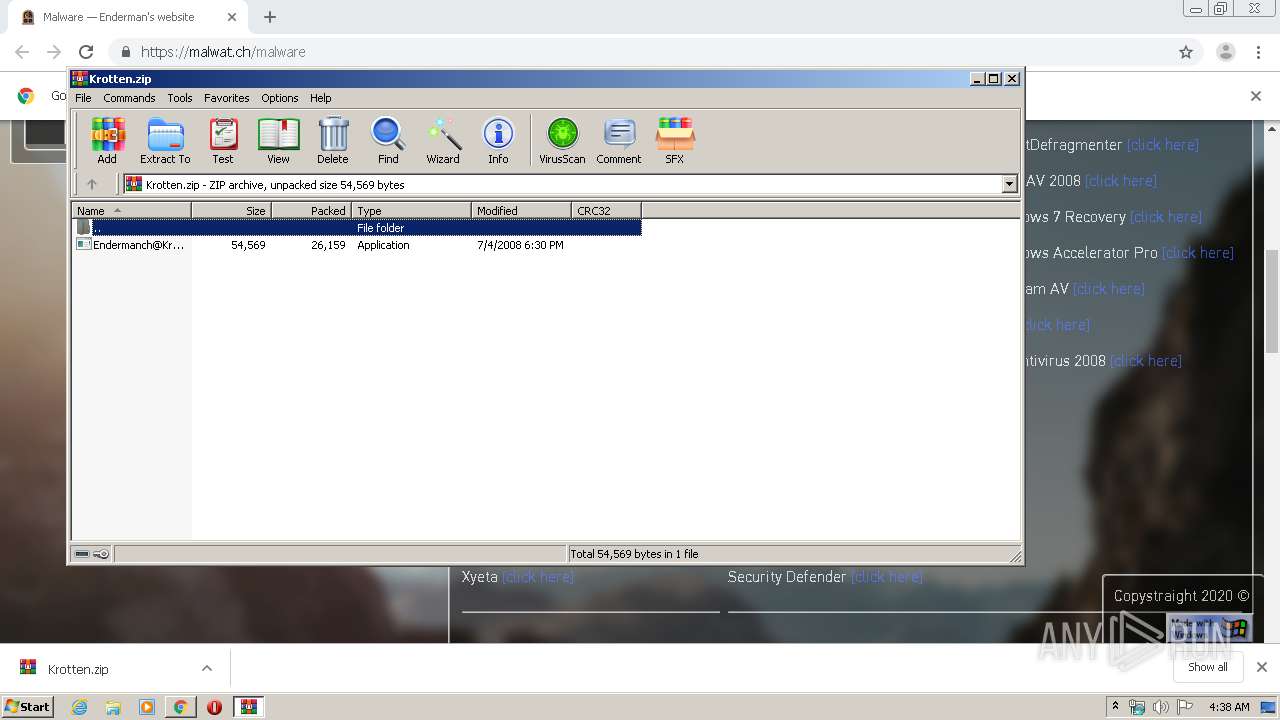This screenshot has width=1280, height=720.
Task: Open the Tools menu
Action: pos(180,98)
